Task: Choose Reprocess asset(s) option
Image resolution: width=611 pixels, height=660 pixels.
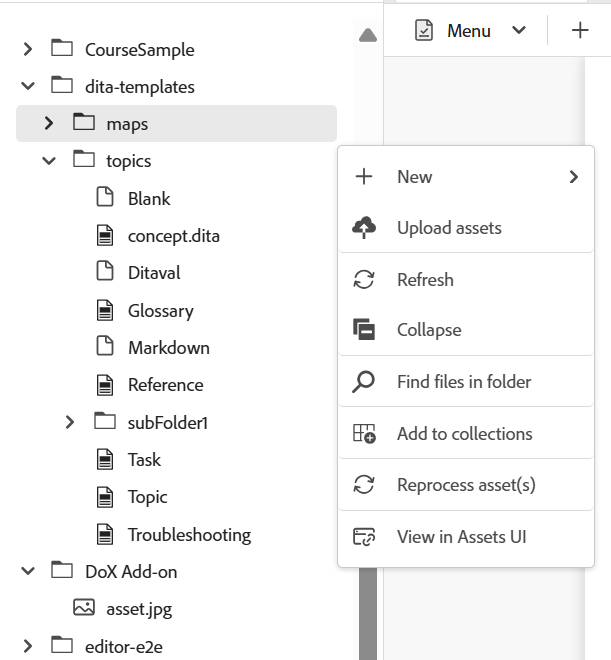Action: tap(466, 485)
